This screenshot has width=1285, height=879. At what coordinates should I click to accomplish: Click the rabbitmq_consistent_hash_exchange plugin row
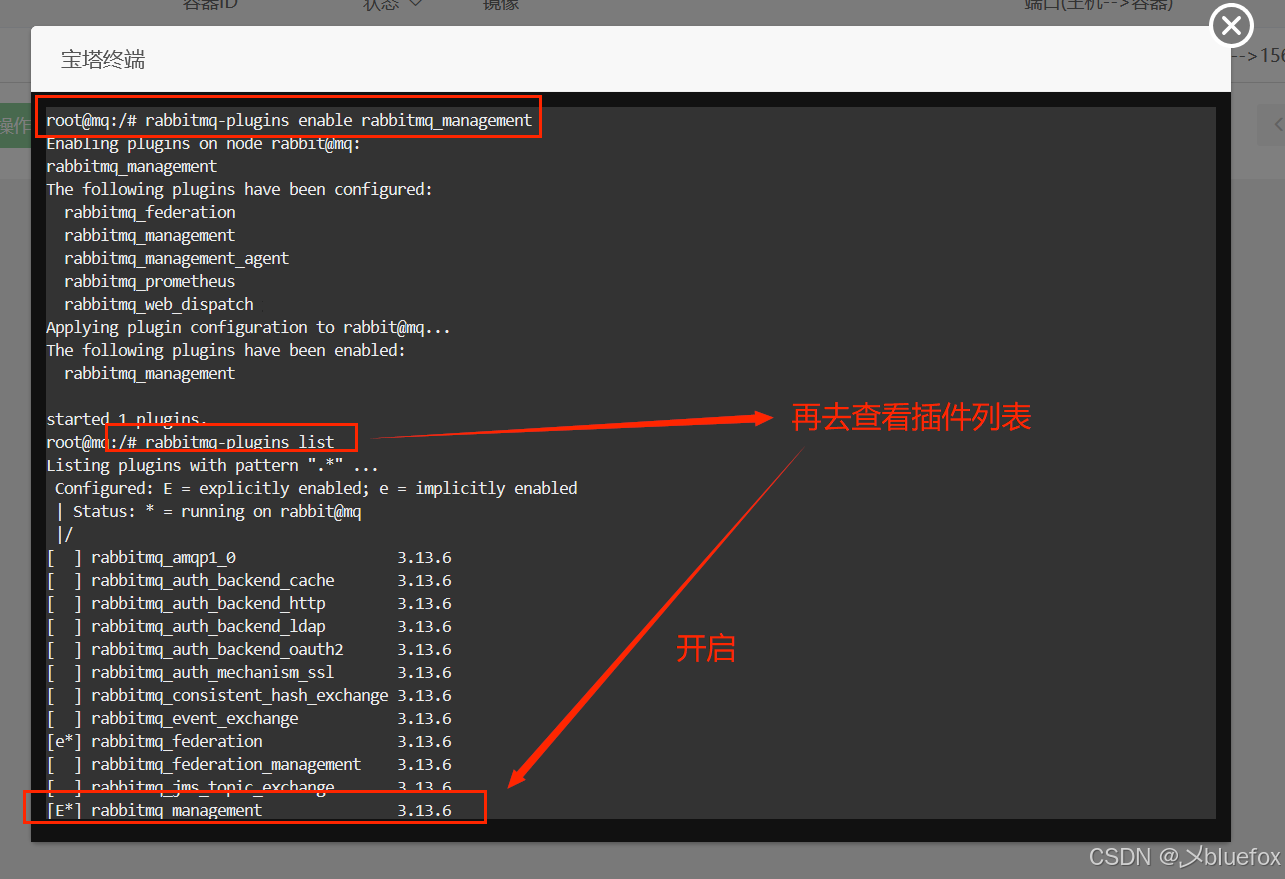[249, 696]
